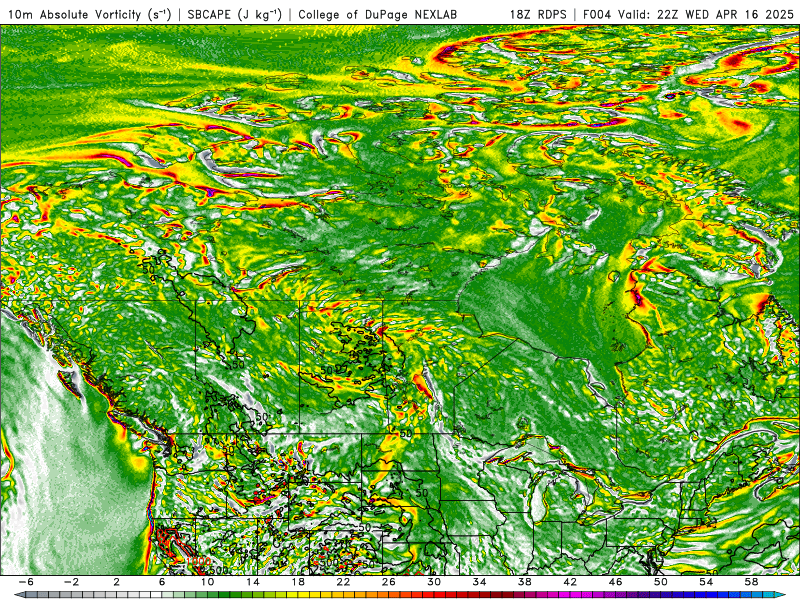
Task: Click the left arrow tip of the color bar
Action: tap(18, 595)
